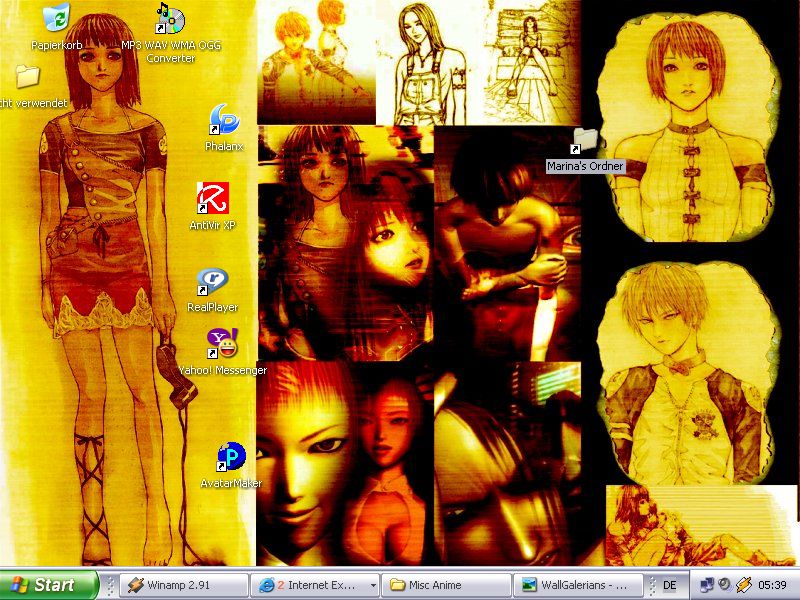Click the network computers tray icon
This screenshot has width=800, height=600.
click(707, 585)
